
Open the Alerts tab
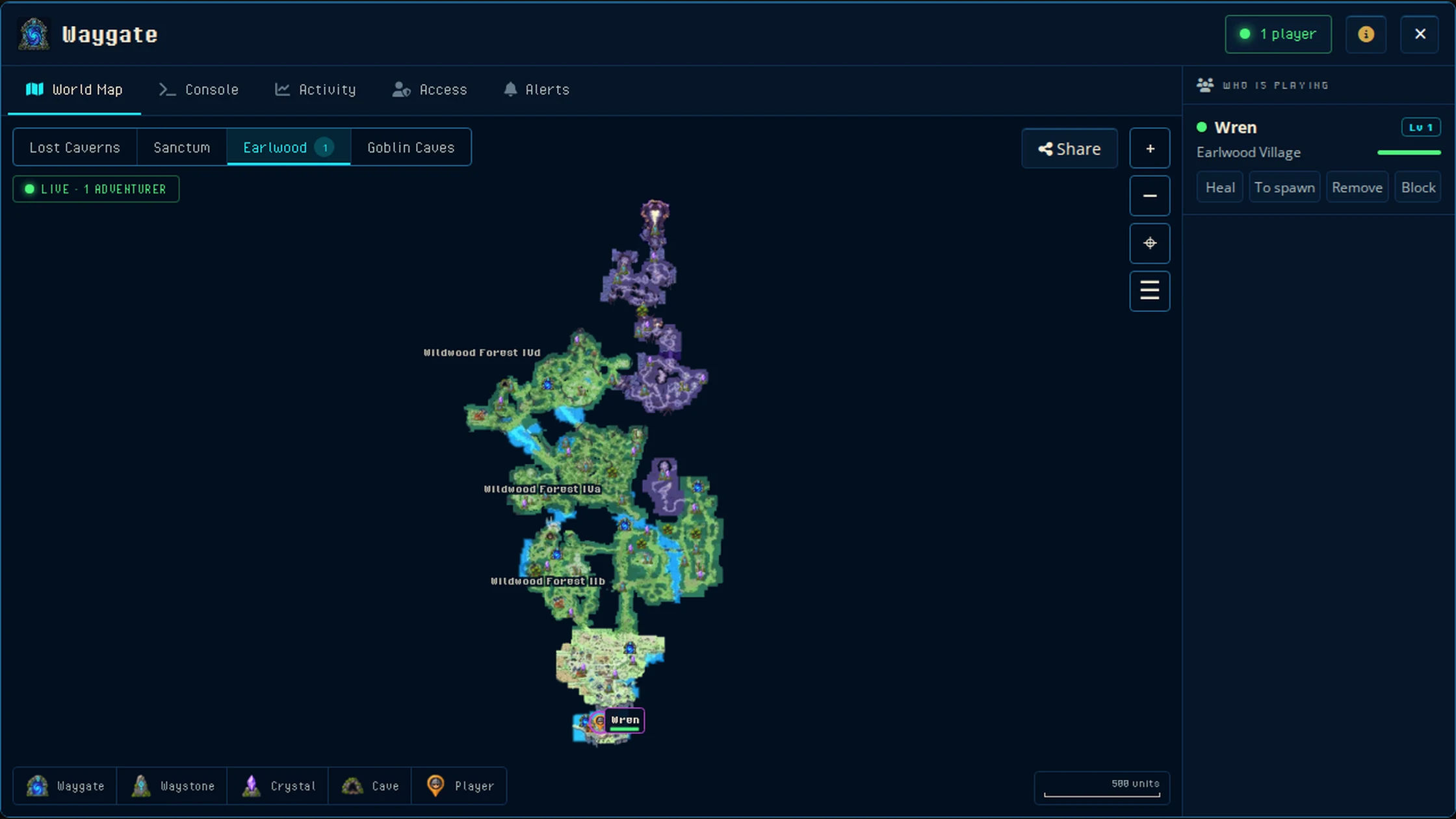(536, 90)
